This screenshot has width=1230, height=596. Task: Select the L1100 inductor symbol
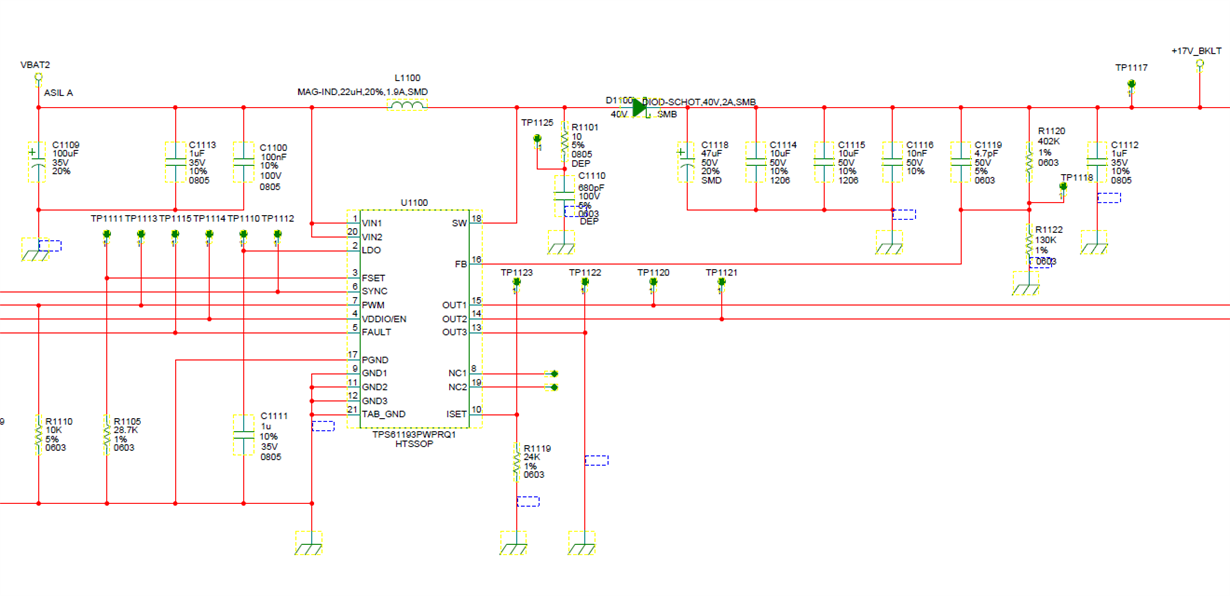(x=406, y=105)
